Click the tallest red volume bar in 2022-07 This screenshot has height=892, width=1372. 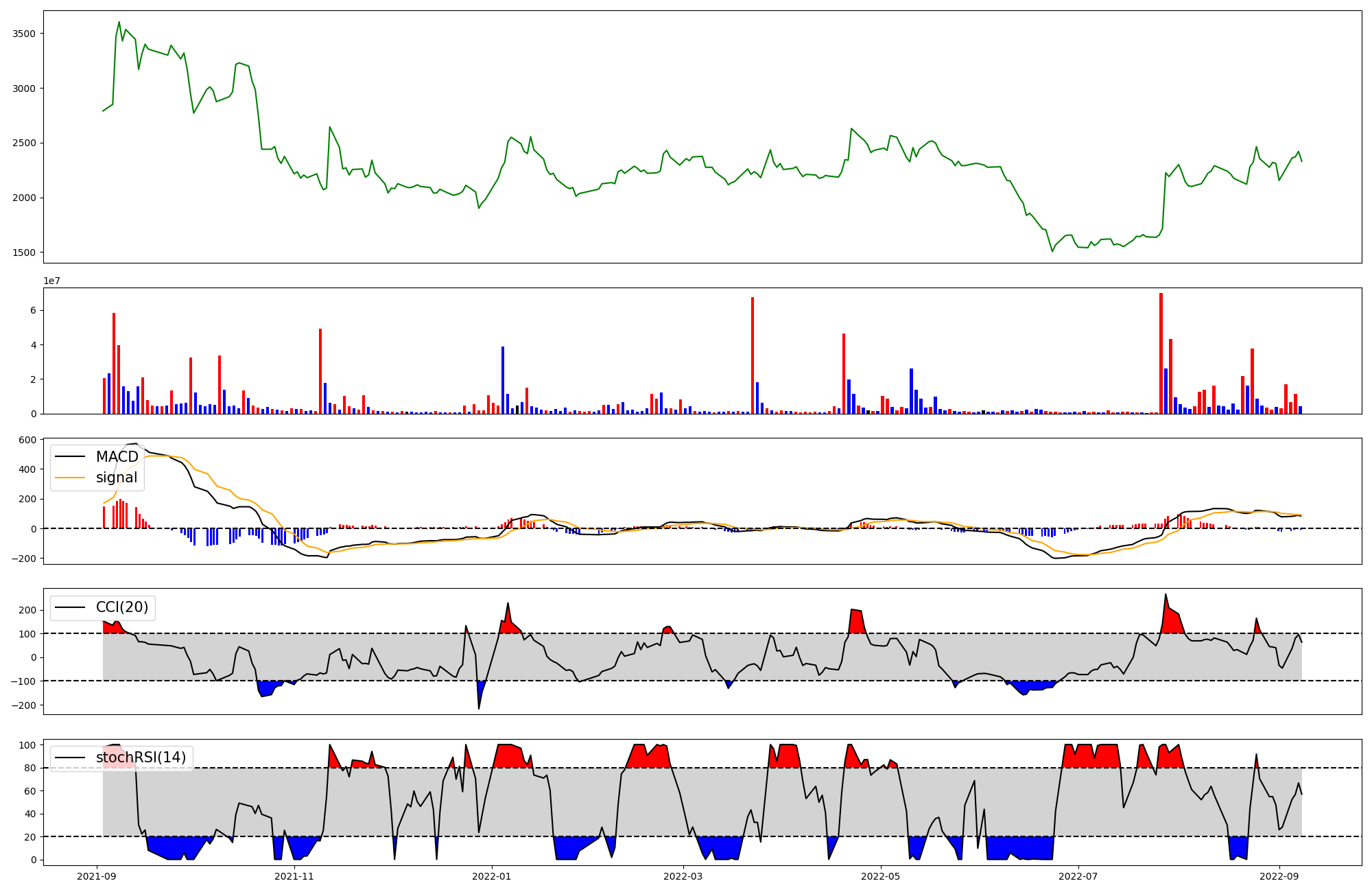(x=1161, y=353)
